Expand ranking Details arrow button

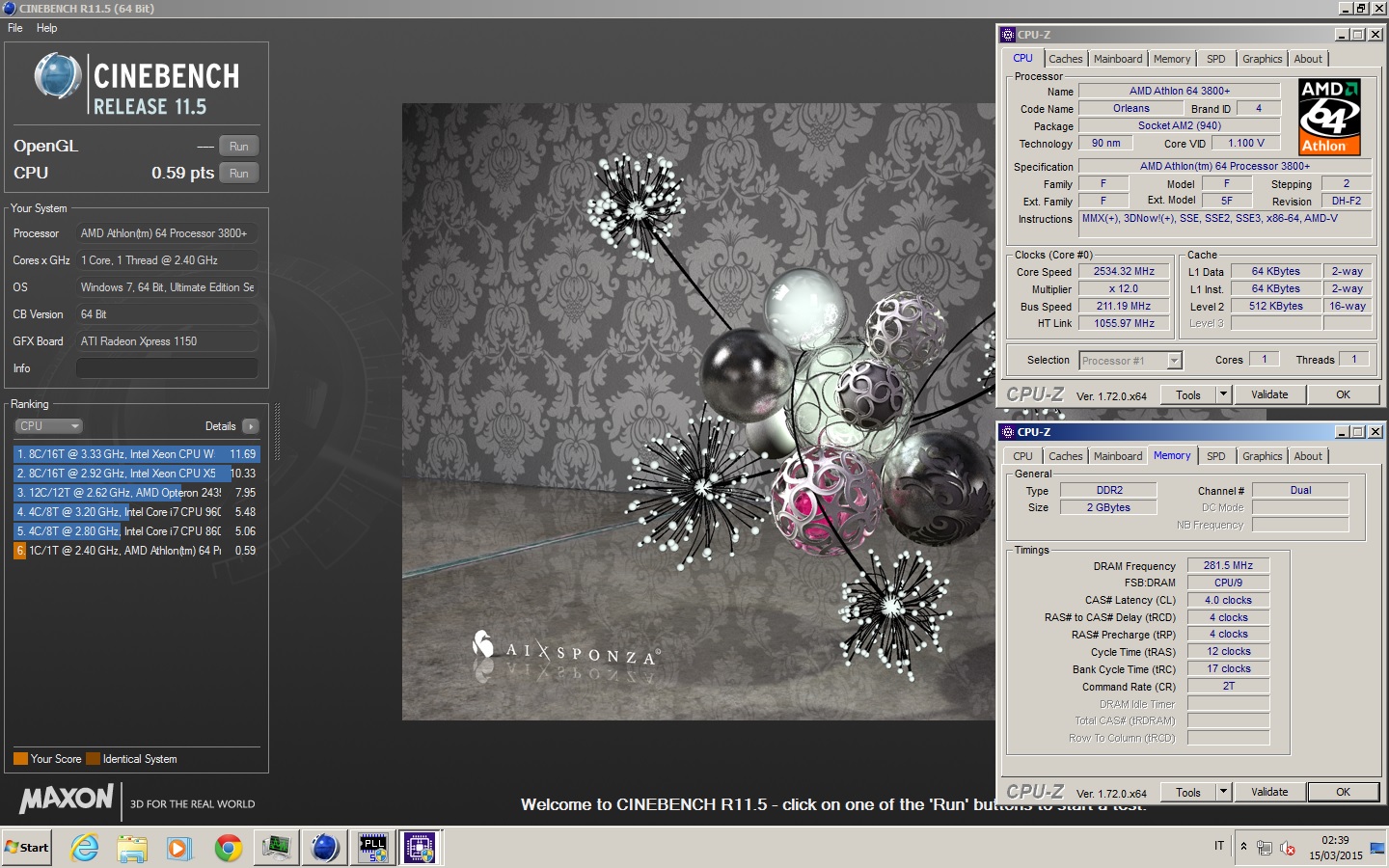pyautogui.click(x=250, y=426)
